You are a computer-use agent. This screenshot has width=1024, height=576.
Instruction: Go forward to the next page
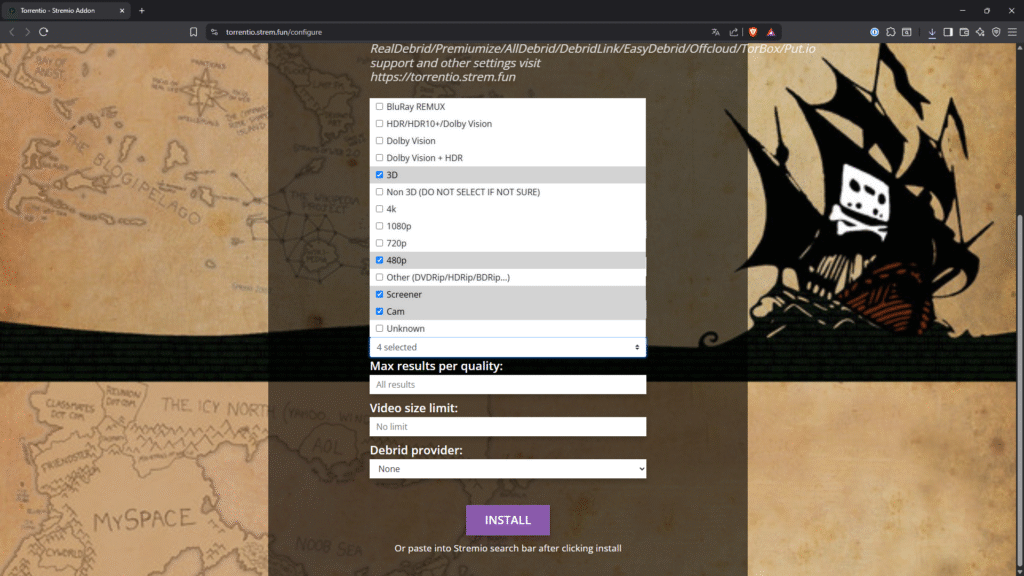point(27,32)
